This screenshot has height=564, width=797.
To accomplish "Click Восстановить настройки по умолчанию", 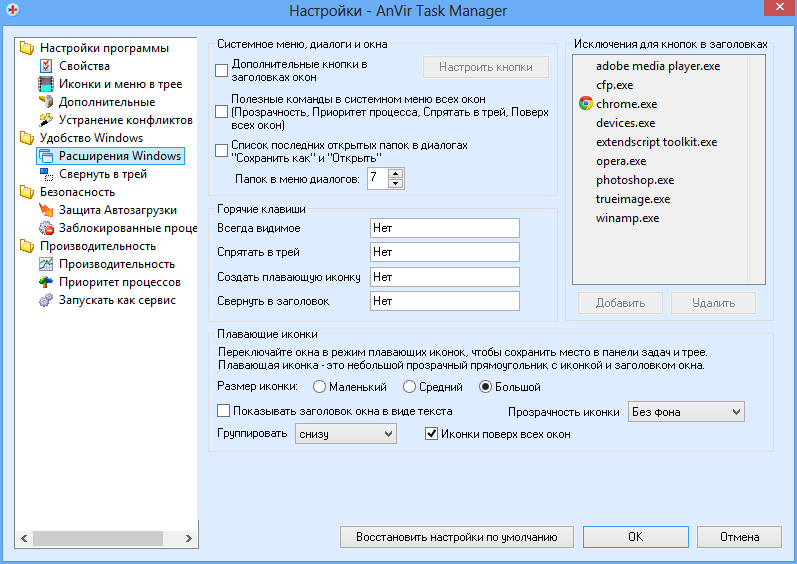I will pyautogui.click(x=456, y=537).
